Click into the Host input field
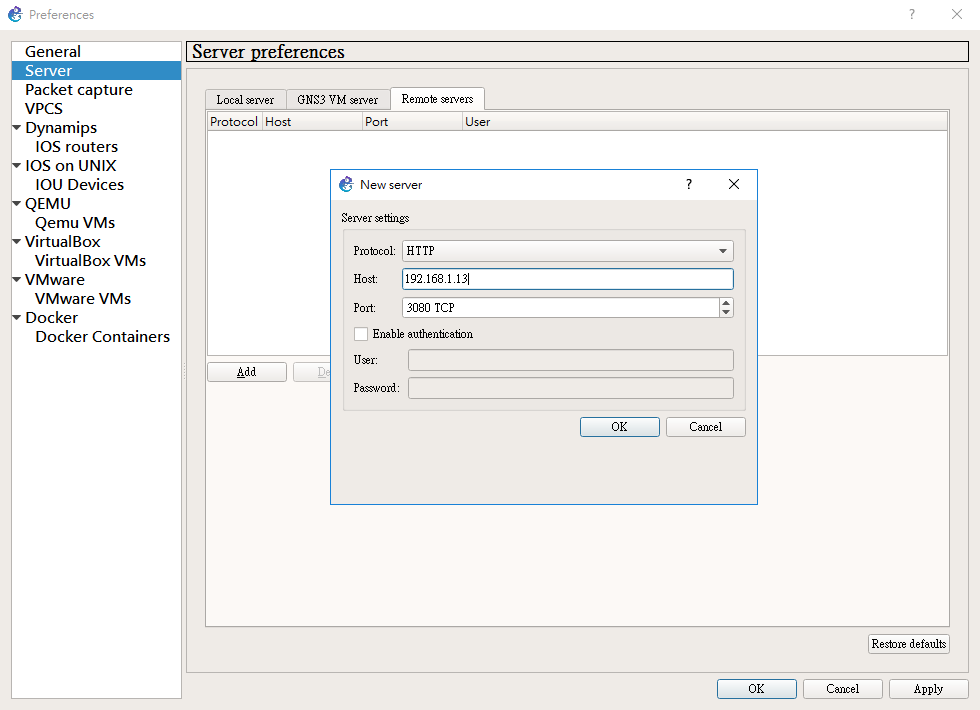The image size is (980, 710). click(568, 279)
